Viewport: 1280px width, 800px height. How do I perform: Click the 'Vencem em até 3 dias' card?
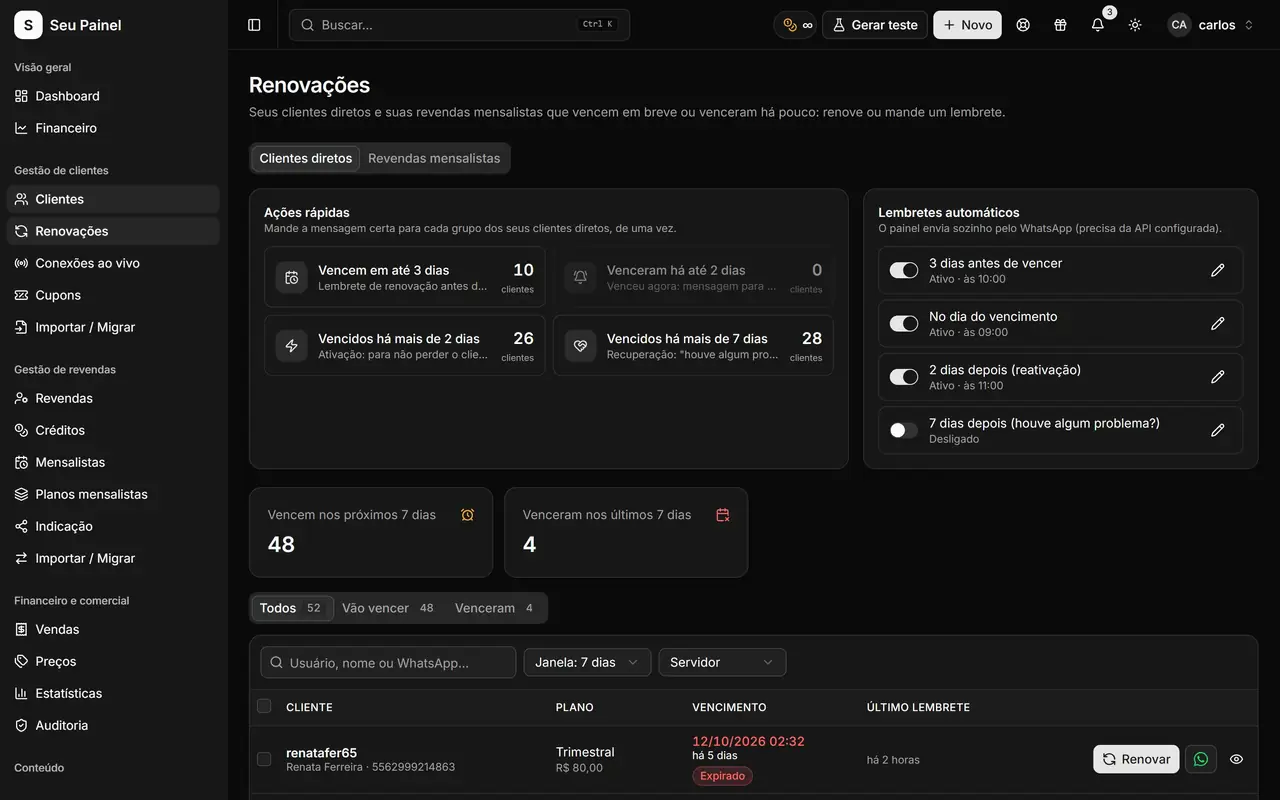click(x=405, y=277)
